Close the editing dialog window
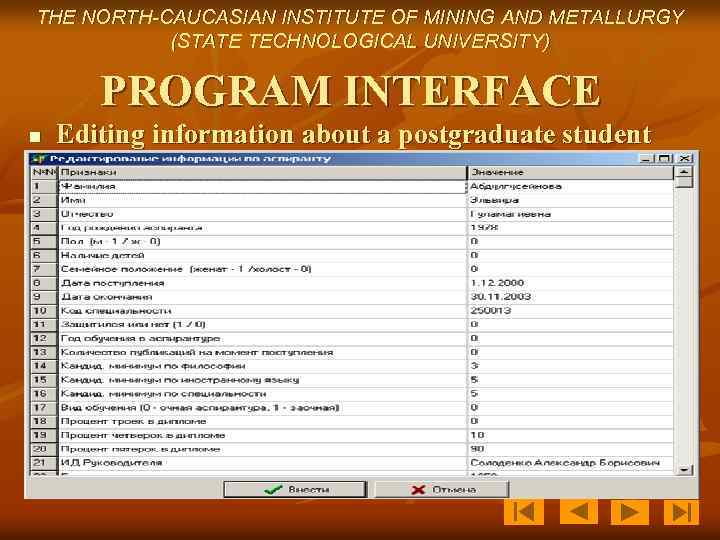720x540 pixels. click(x=684, y=158)
